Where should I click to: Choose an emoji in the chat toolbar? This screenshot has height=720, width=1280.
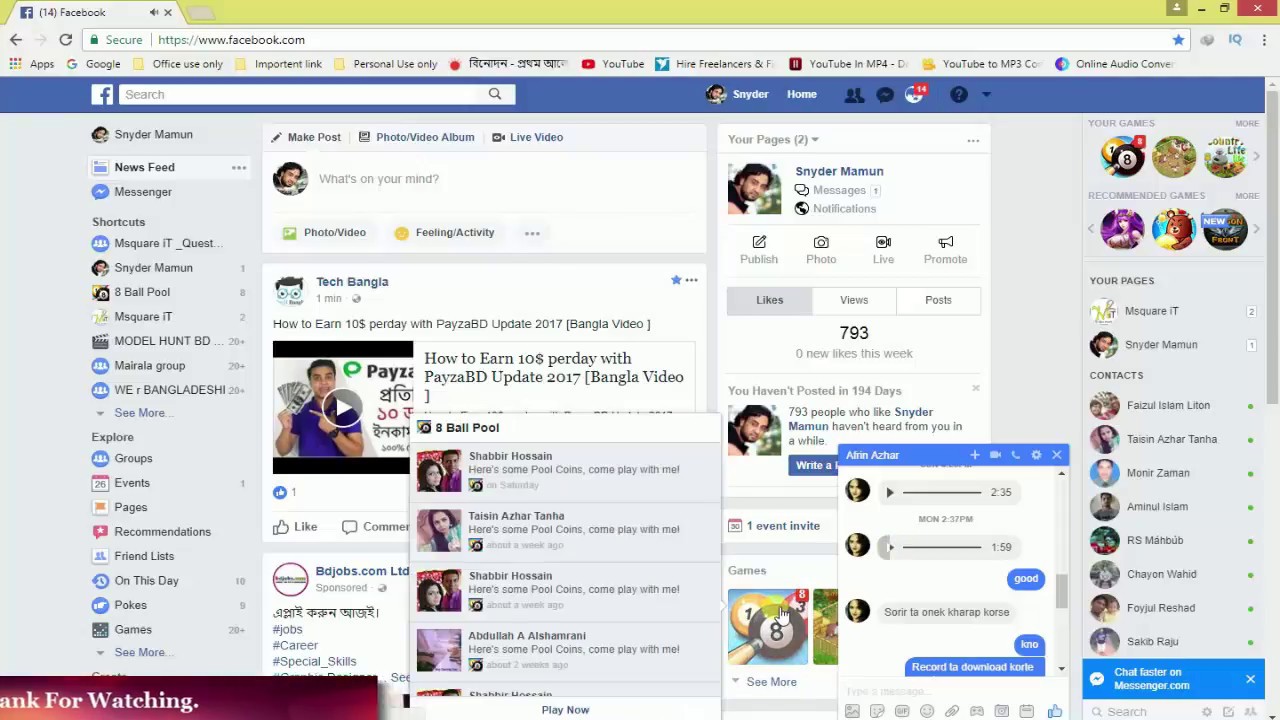pyautogui.click(x=927, y=711)
